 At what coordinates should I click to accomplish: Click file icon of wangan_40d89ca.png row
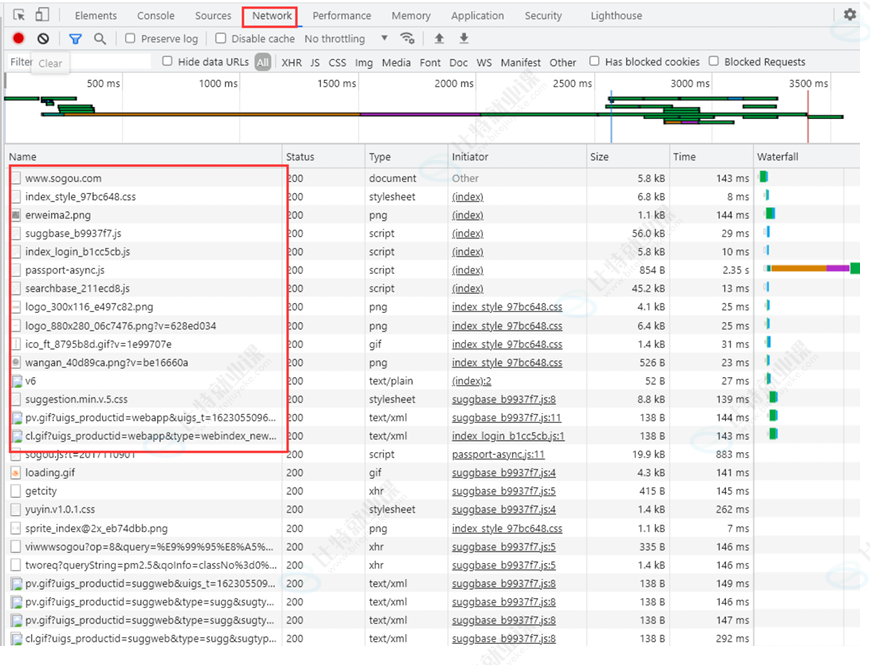tap(16, 362)
